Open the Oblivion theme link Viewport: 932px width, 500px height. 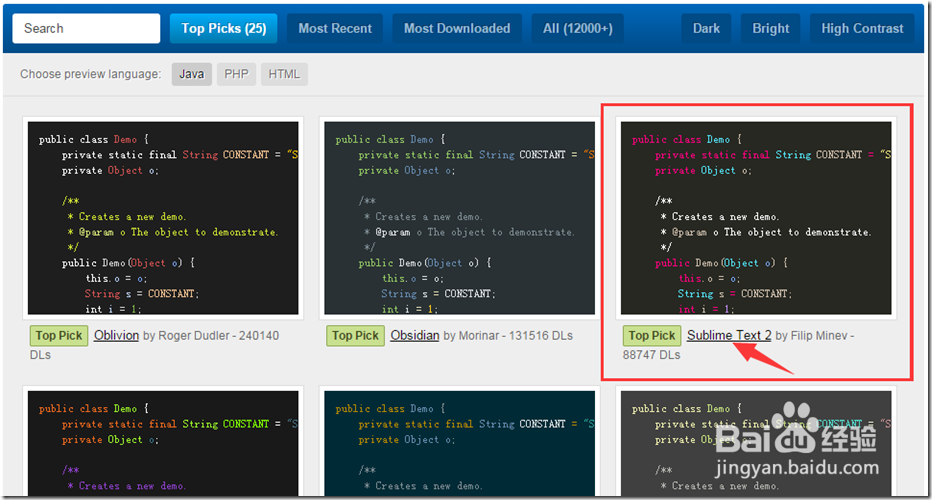116,335
